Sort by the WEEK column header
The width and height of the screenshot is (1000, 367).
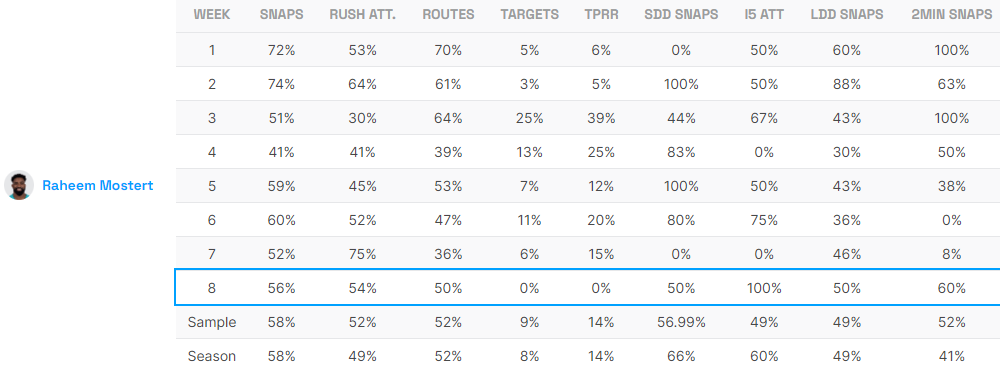212,14
